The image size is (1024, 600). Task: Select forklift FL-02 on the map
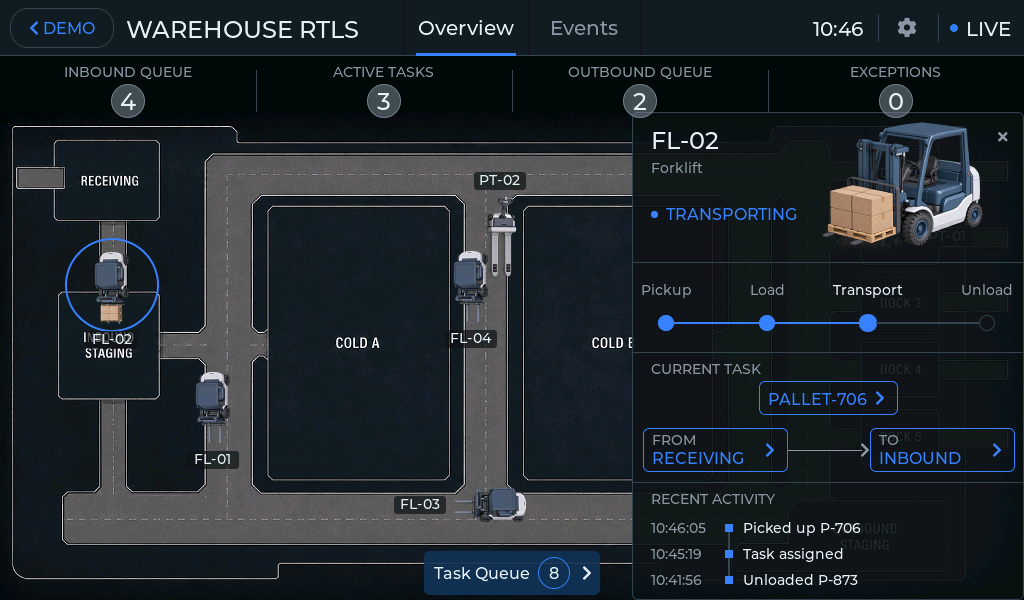111,286
